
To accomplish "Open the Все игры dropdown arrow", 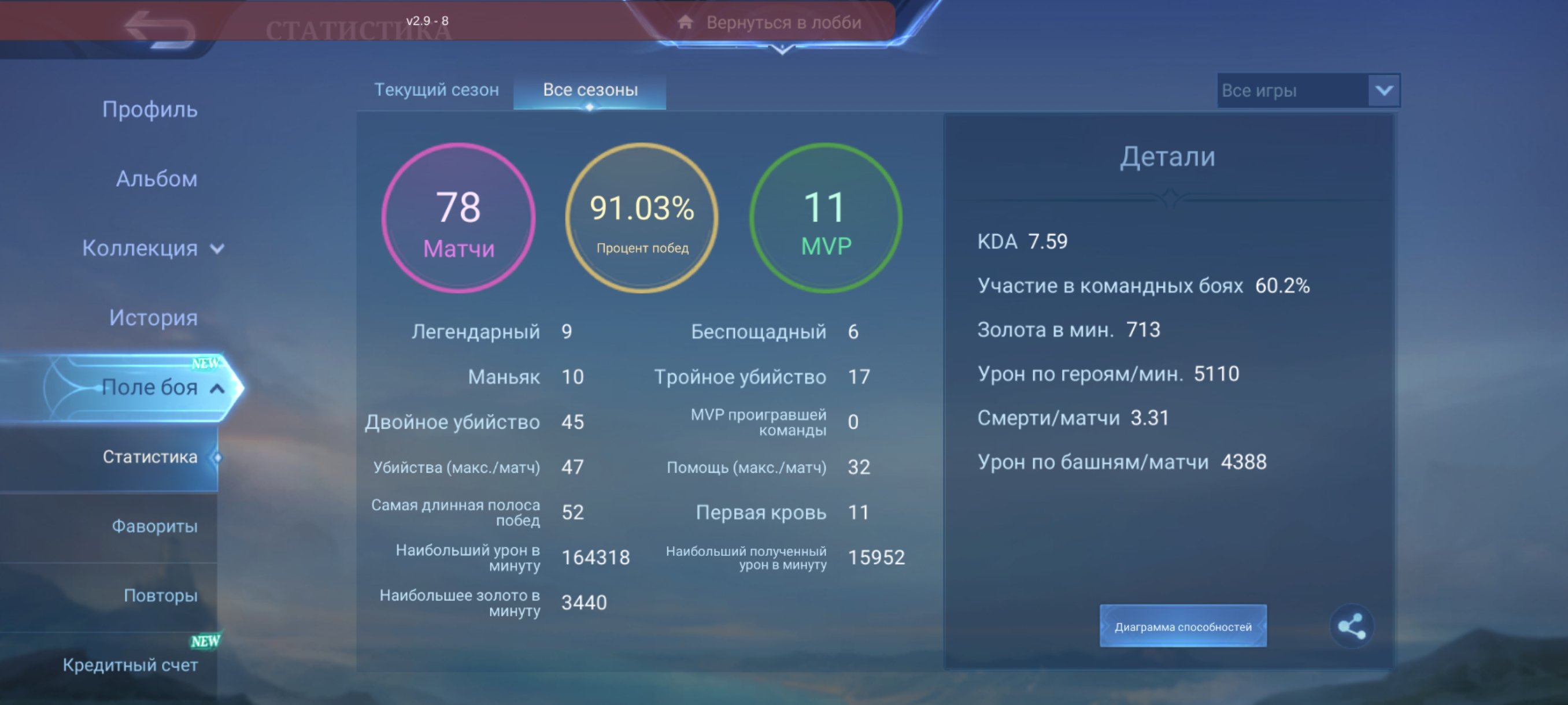I will (1384, 91).
